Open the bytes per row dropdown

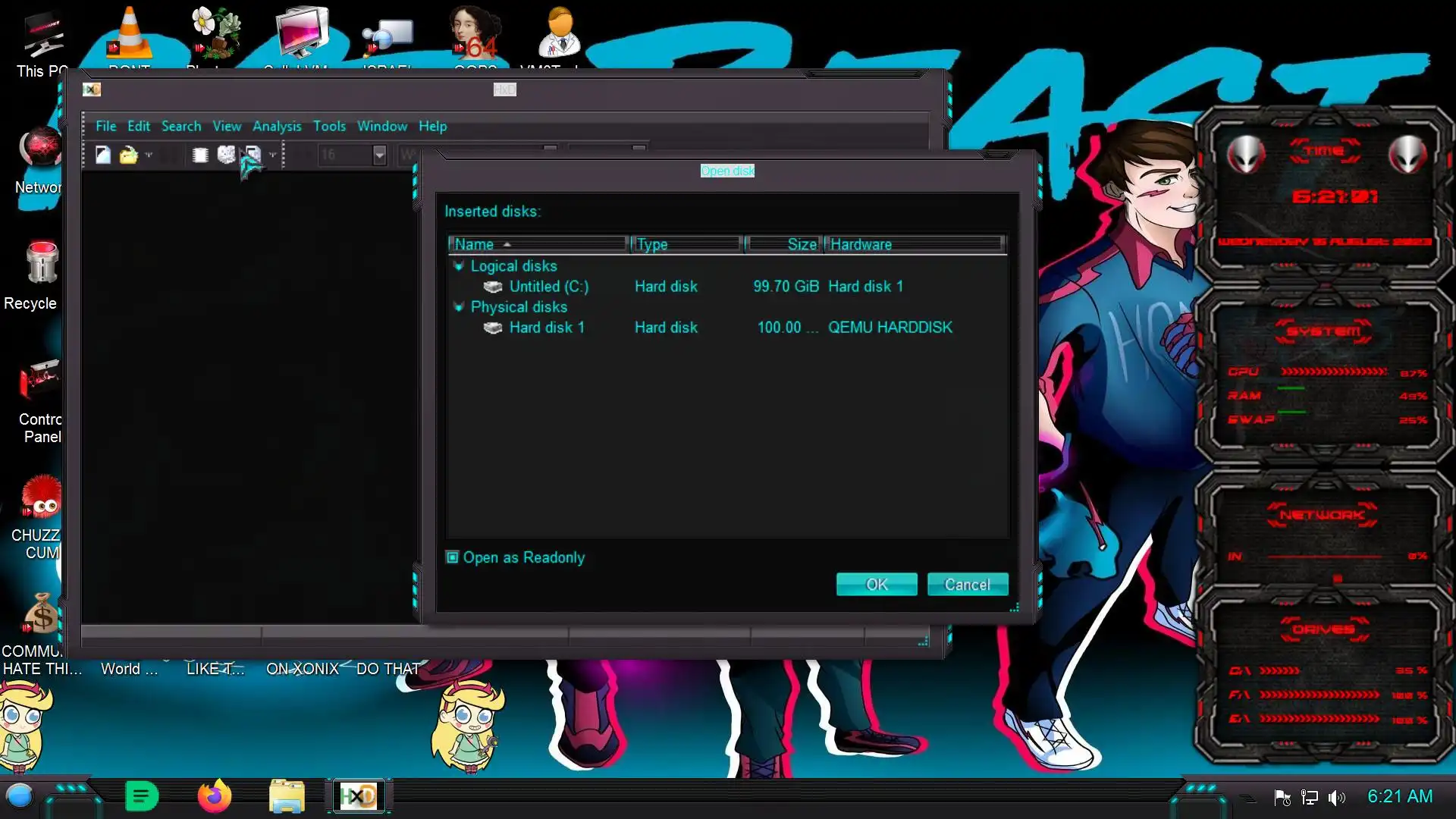[x=379, y=155]
